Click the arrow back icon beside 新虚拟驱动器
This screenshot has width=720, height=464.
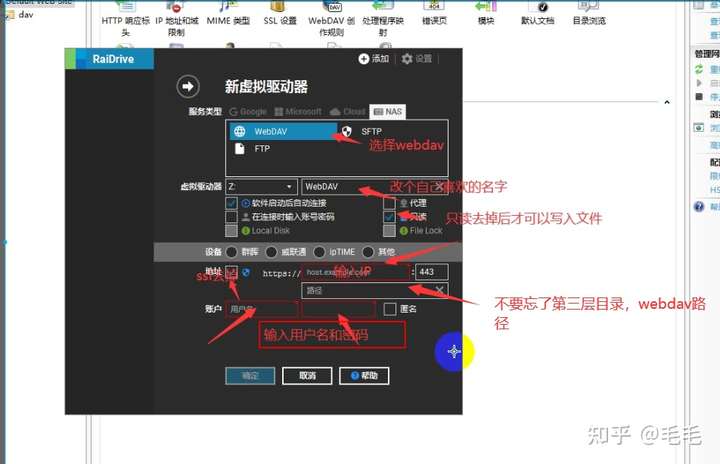click(x=188, y=86)
